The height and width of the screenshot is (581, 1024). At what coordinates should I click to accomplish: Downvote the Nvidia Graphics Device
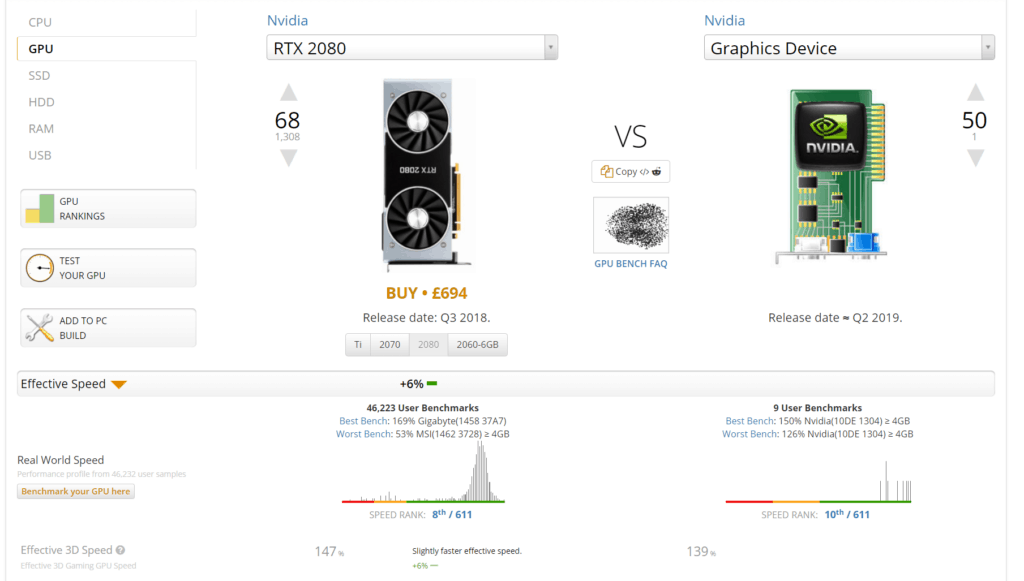(x=975, y=158)
